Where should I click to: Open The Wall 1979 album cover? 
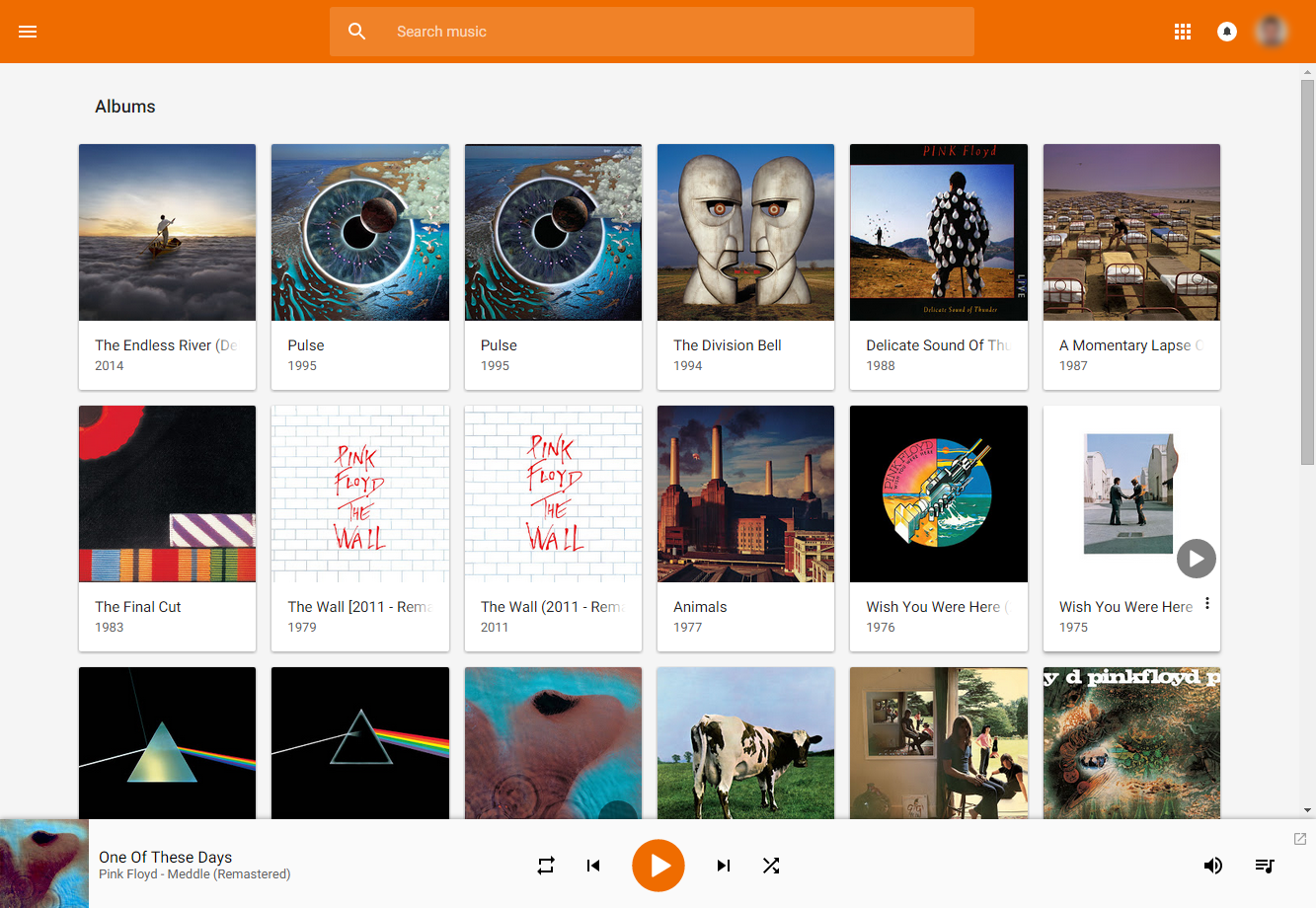360,494
